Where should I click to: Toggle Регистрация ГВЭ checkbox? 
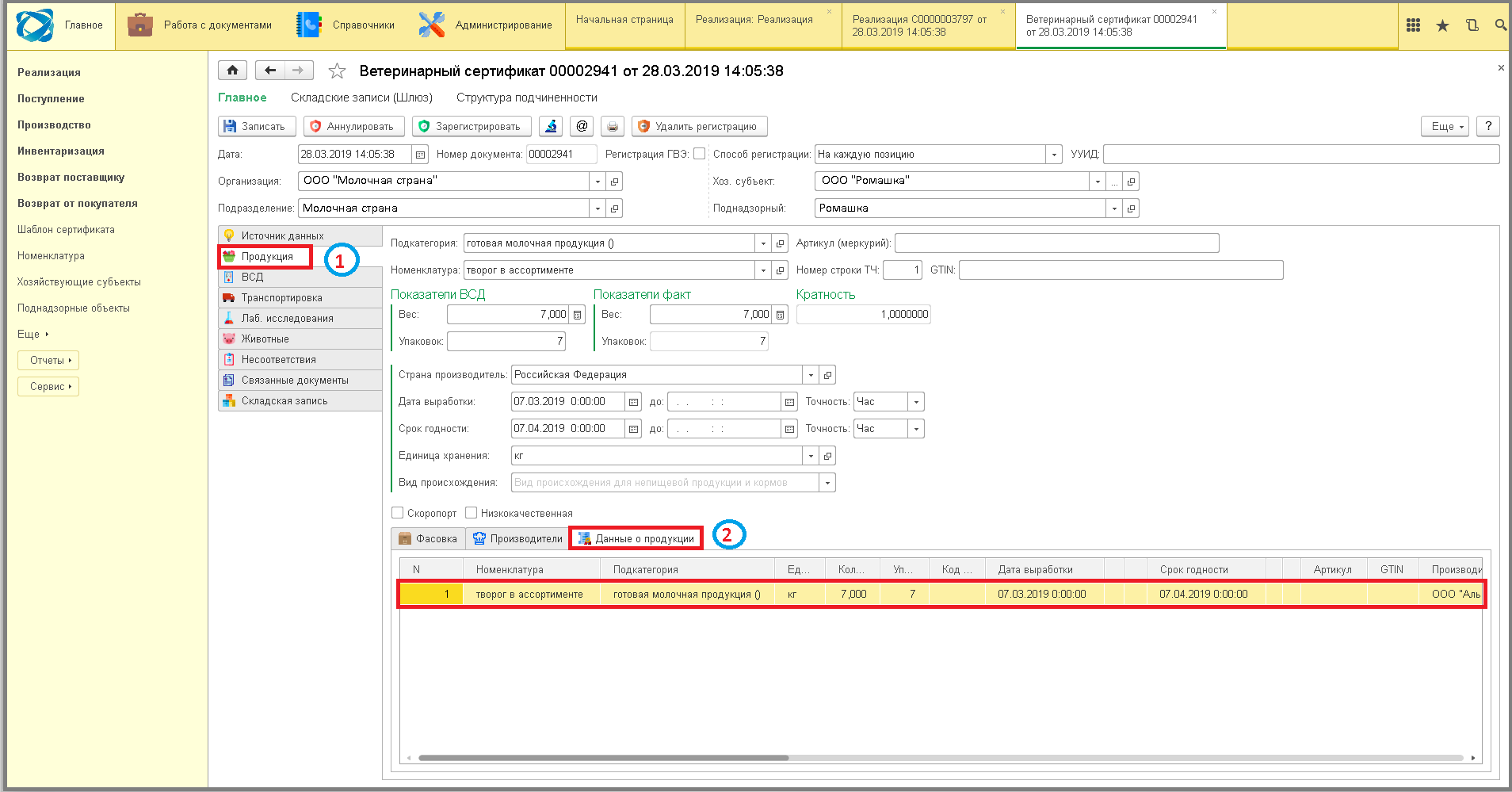(699, 154)
